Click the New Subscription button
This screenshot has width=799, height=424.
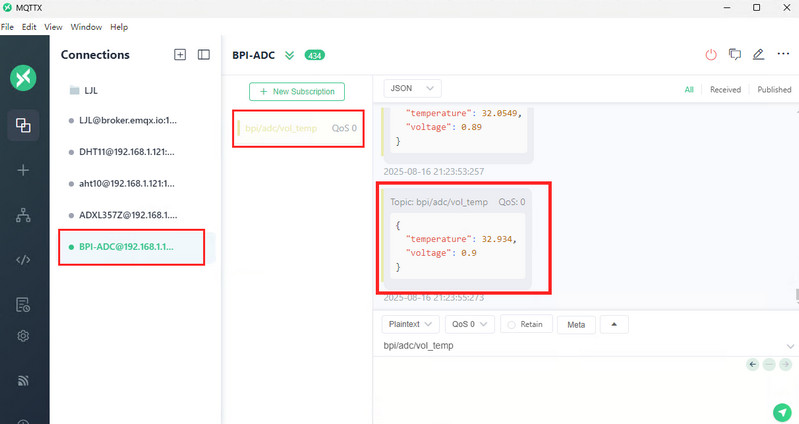297,92
